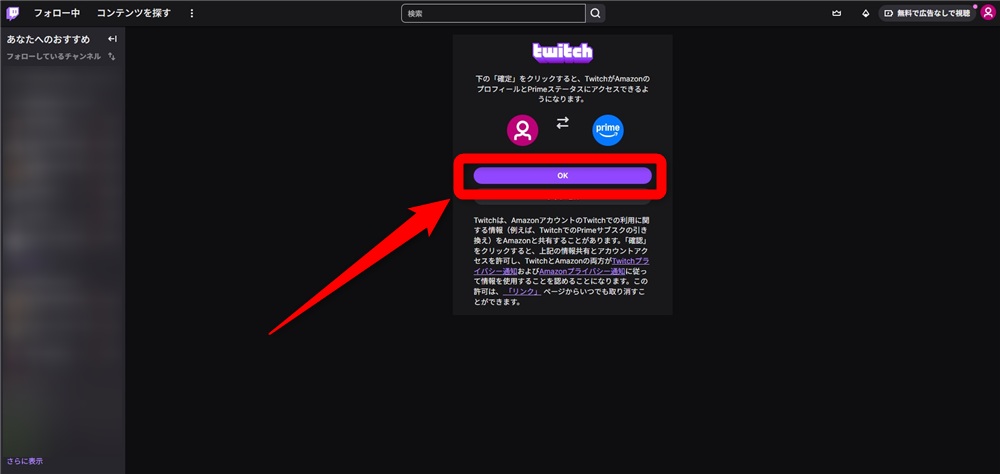Click the magnifier search button
This screenshot has width=1000, height=474.
click(x=596, y=13)
